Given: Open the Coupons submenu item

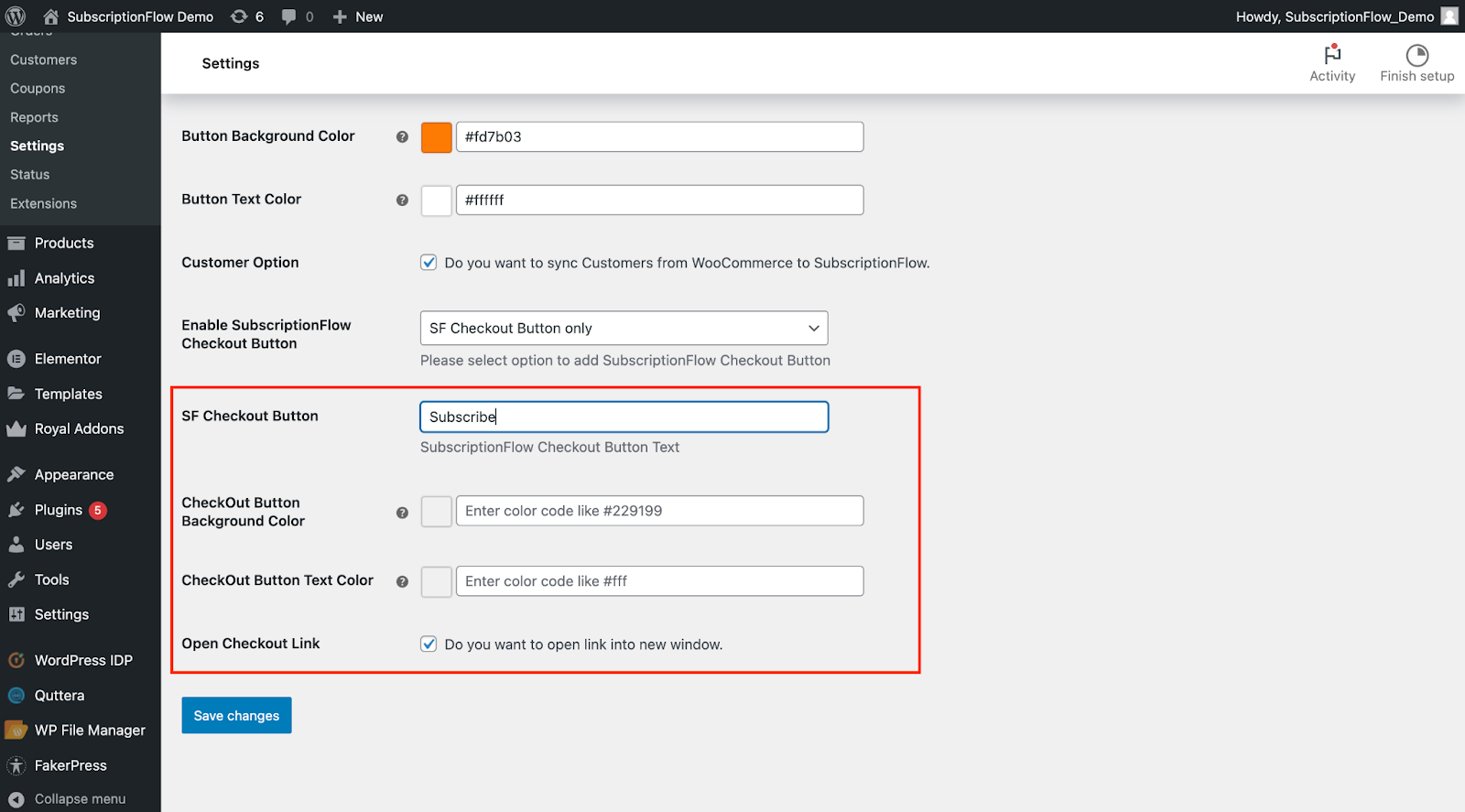Looking at the screenshot, I should (x=38, y=89).
